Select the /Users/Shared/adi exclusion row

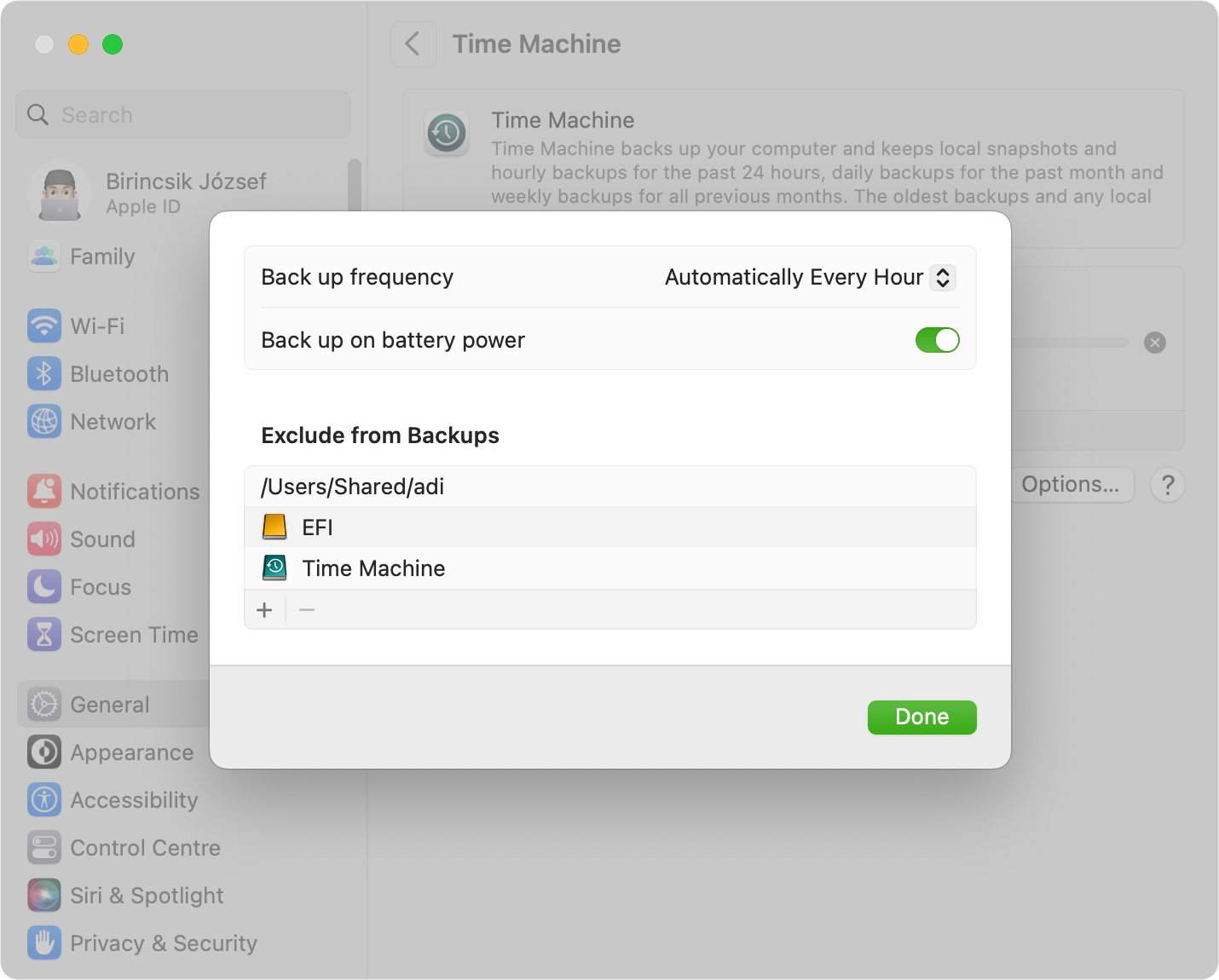point(610,487)
